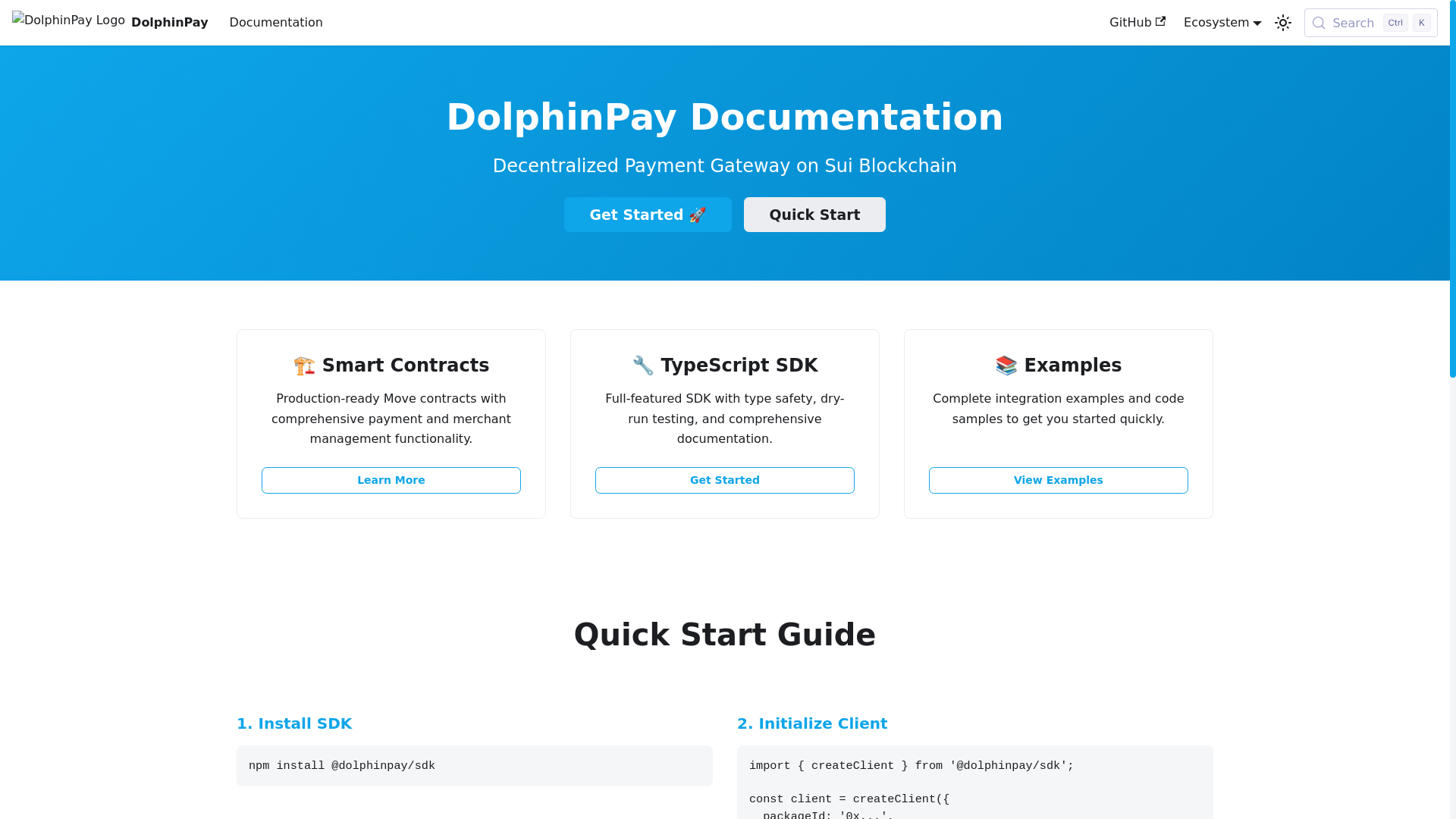1456x819 pixels.
Task: Click the Examples books emoji icon
Action: click(1006, 366)
